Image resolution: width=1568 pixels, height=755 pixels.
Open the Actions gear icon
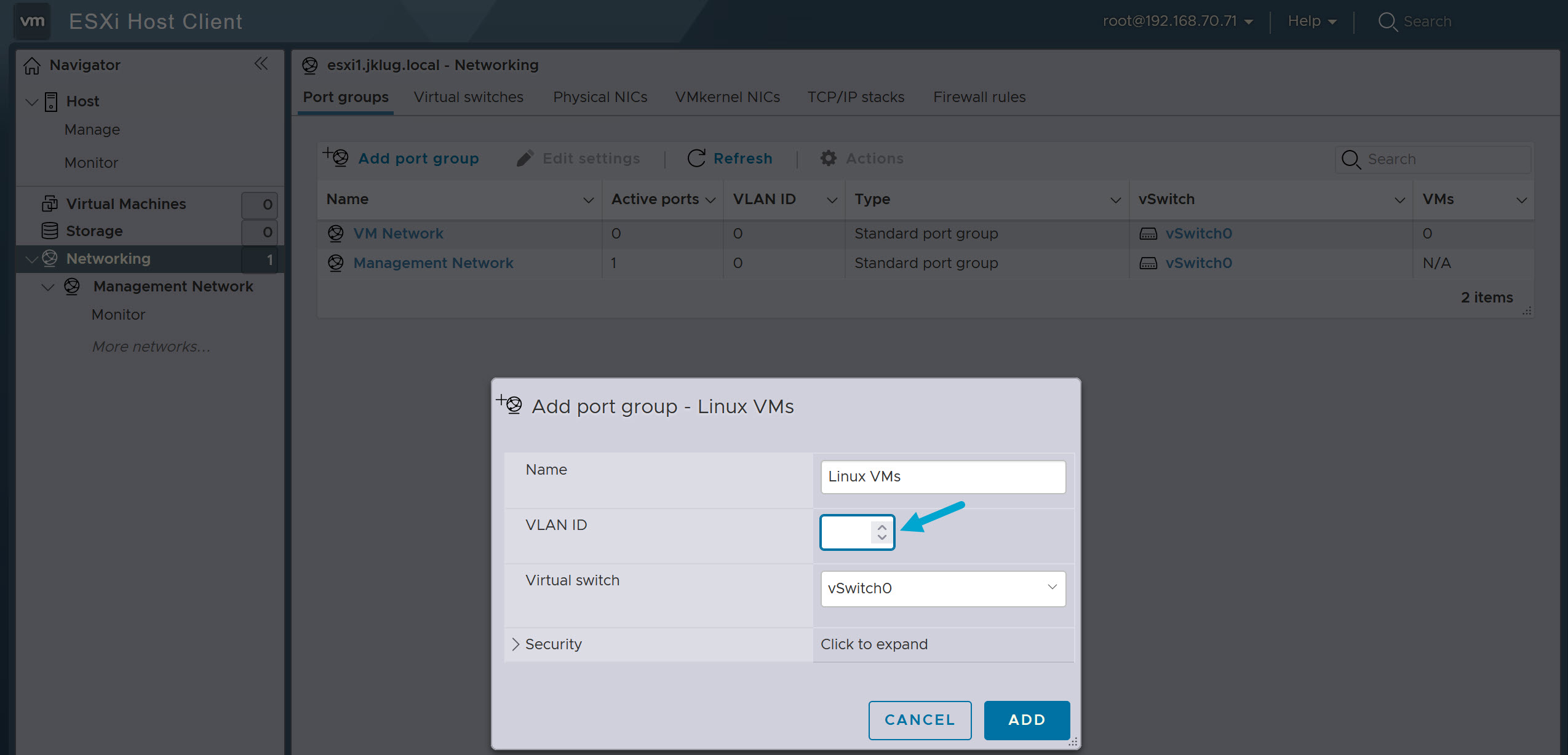tap(828, 158)
